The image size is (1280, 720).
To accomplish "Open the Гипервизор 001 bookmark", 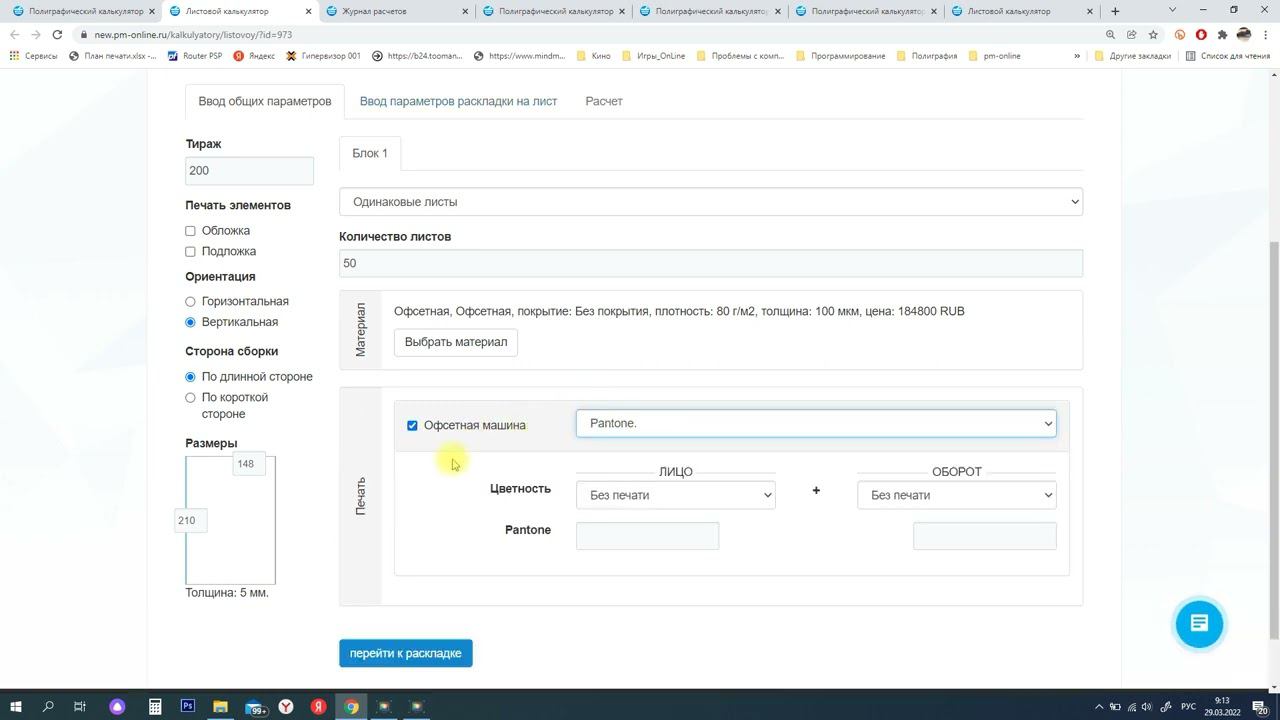I will 323,56.
